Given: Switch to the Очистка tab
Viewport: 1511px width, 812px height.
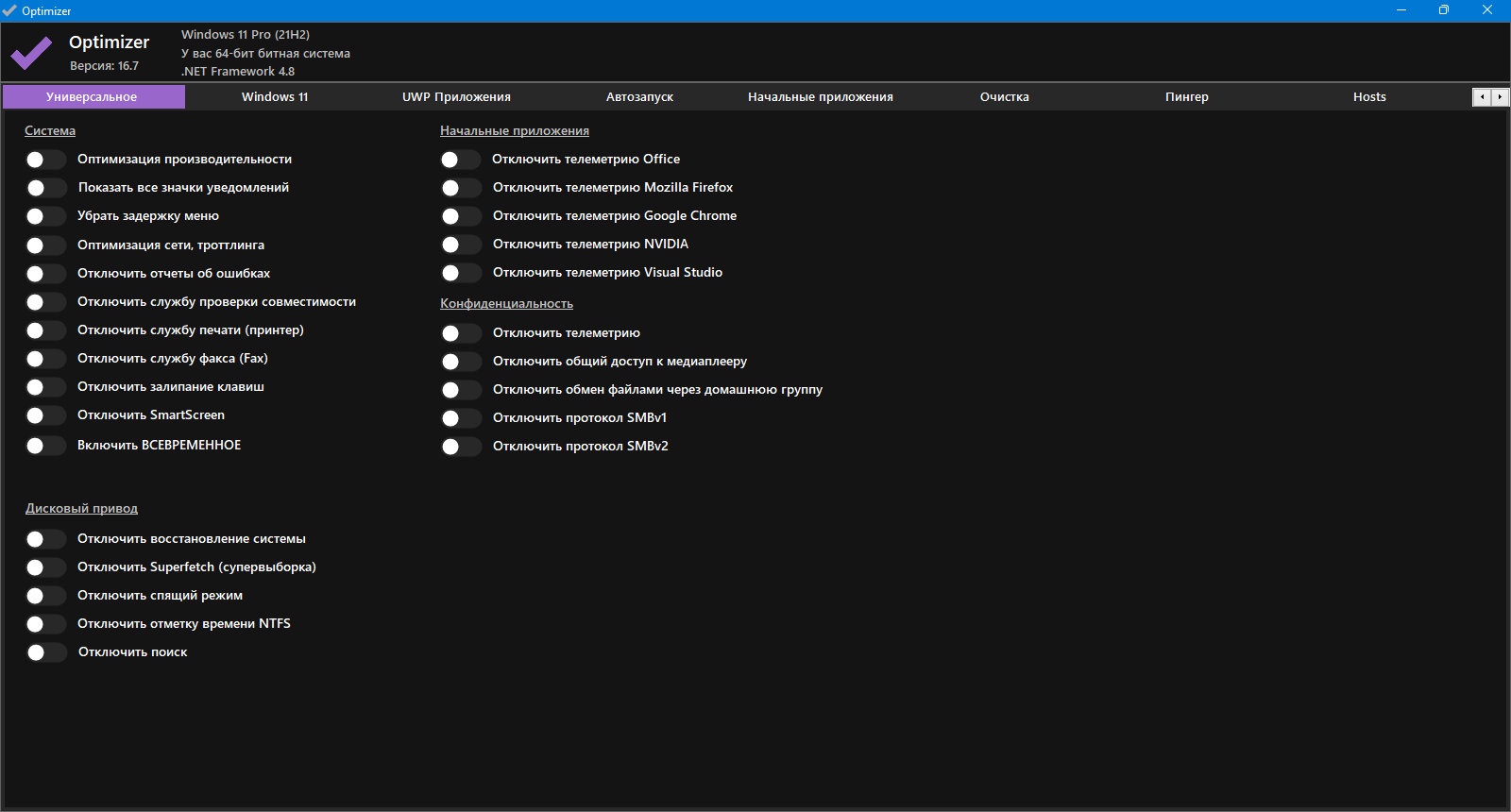Looking at the screenshot, I should 1004,96.
